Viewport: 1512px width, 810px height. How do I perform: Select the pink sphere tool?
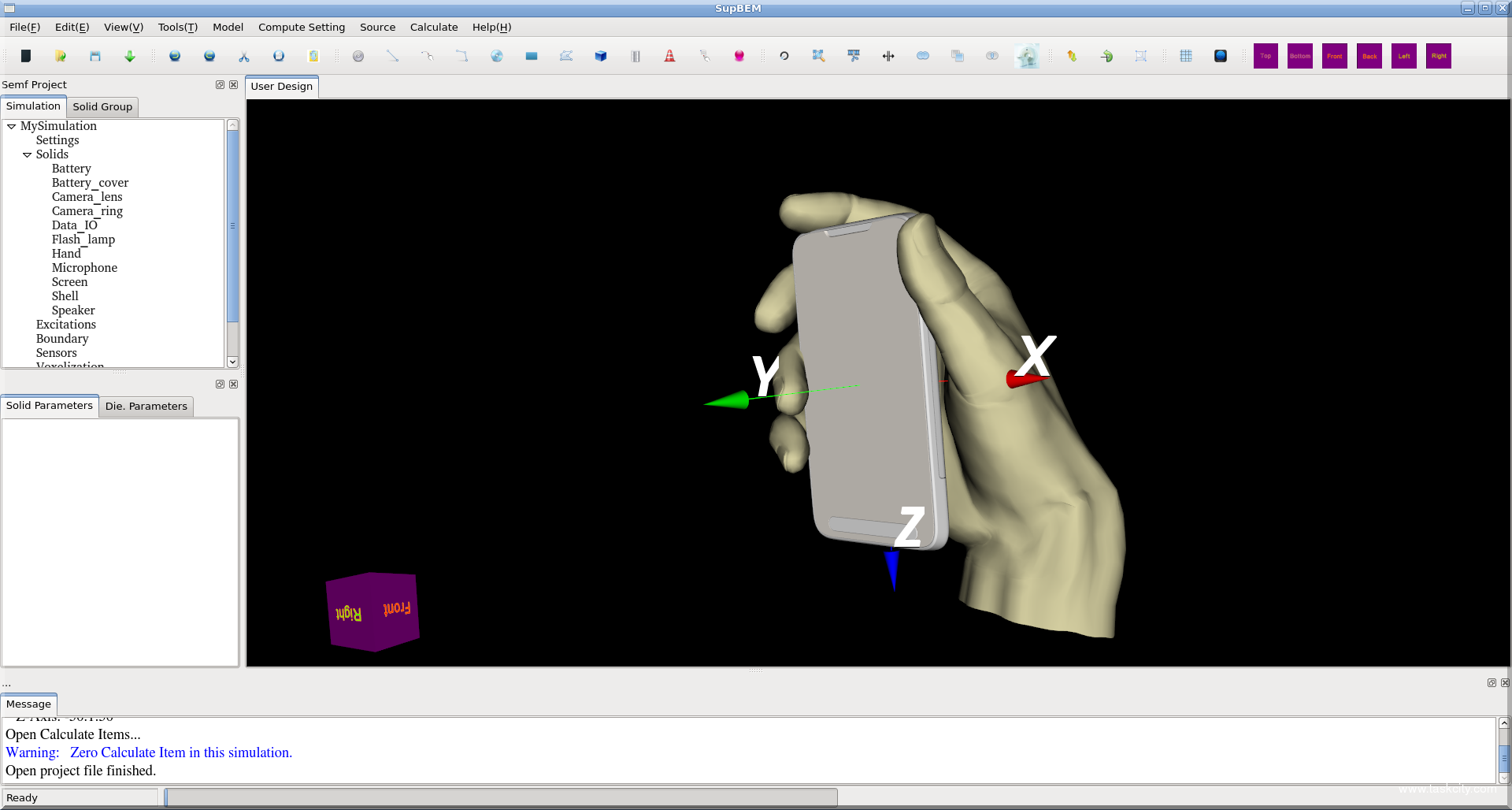(x=739, y=56)
